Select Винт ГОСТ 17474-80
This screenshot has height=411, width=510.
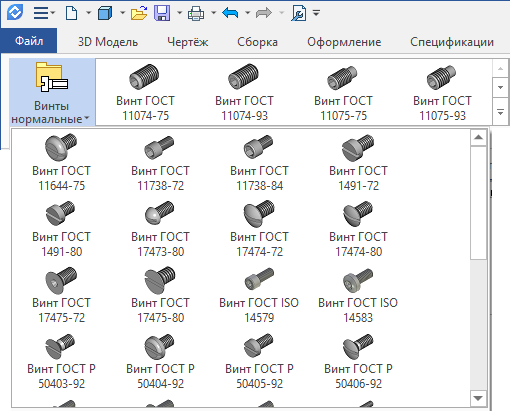[358, 229]
